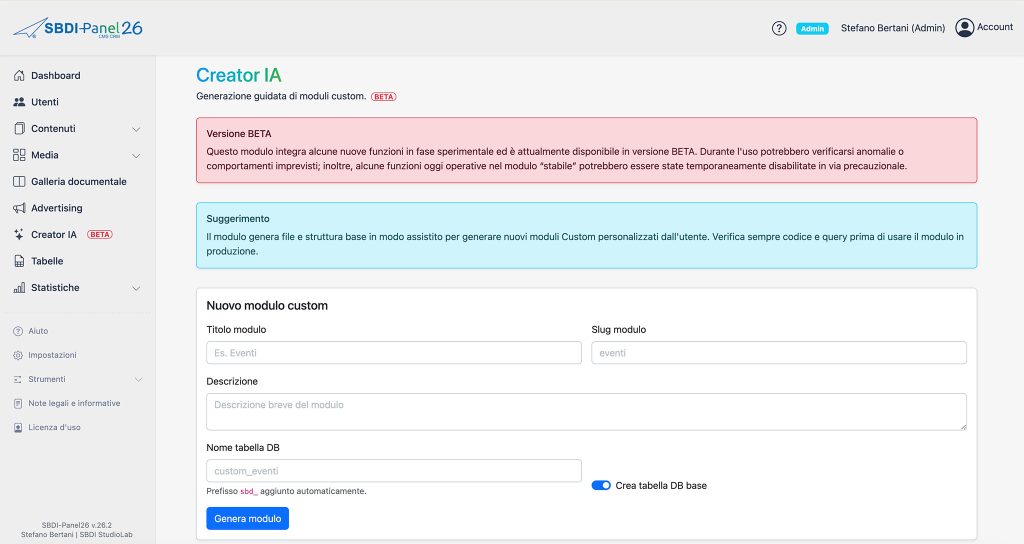Expand the Media submenu chevron
Screen dimensions: 1024x544
click(x=137, y=156)
